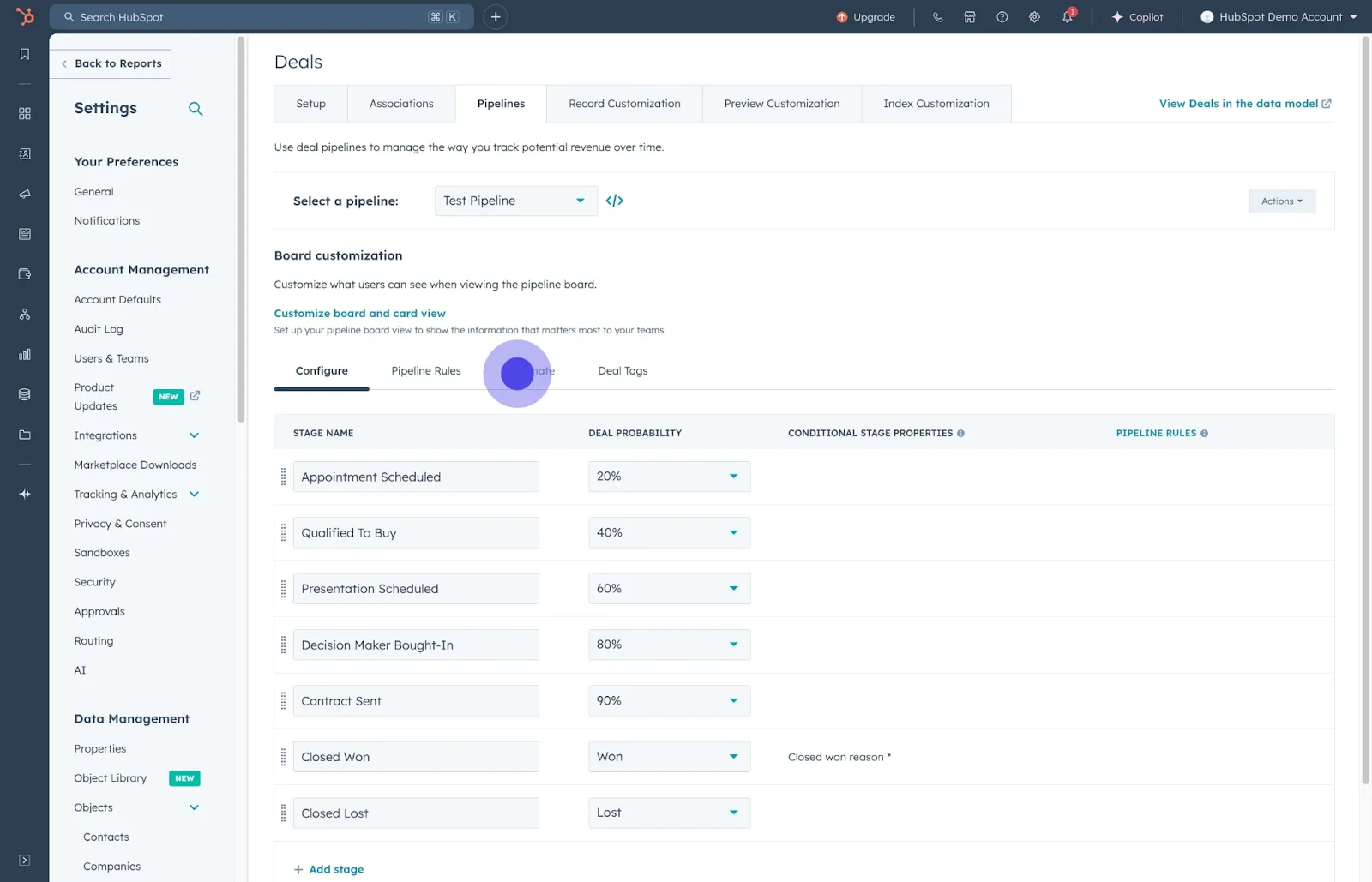Open the 90% deal probability dropdown

coord(669,701)
